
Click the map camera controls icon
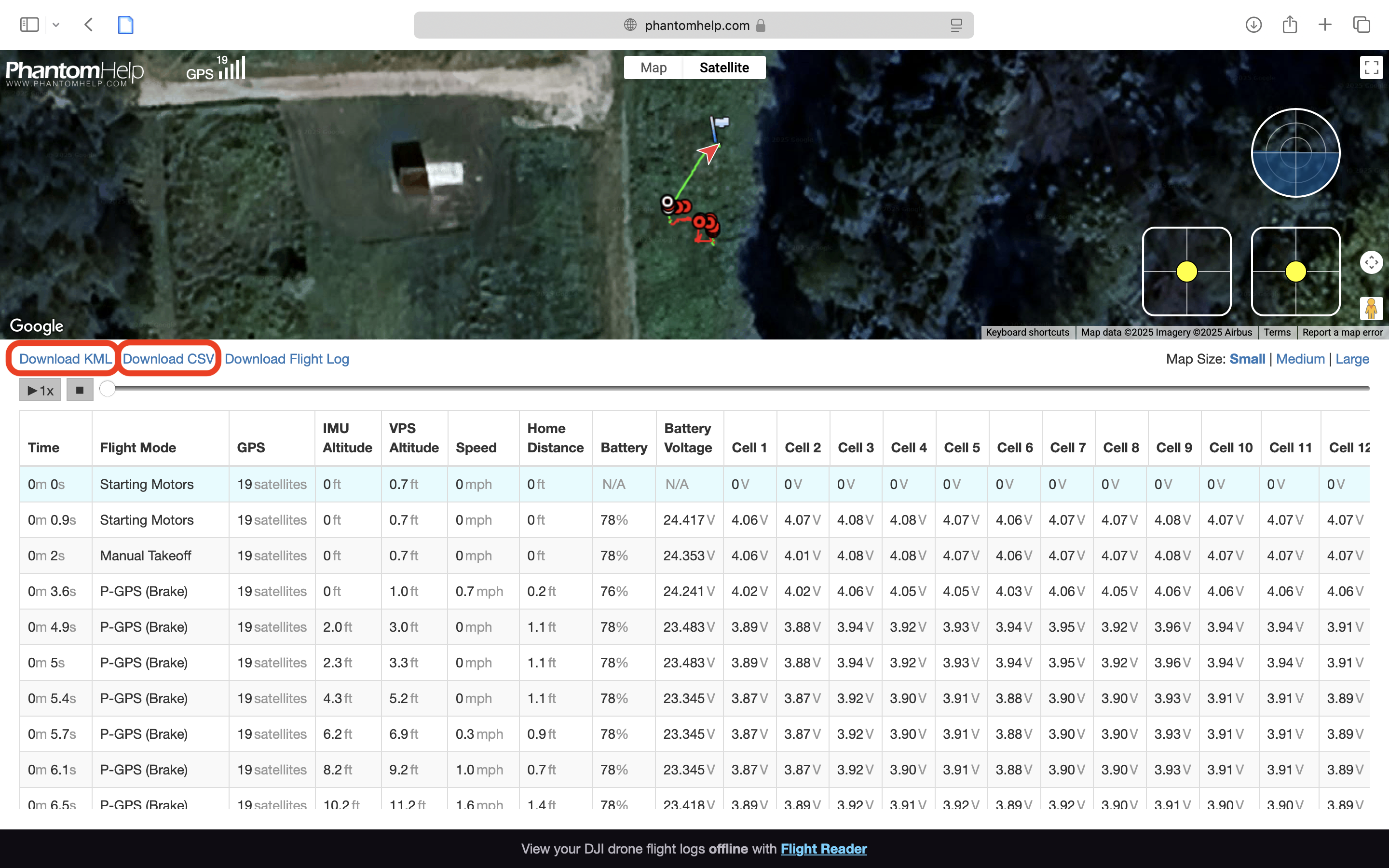click(x=1371, y=262)
